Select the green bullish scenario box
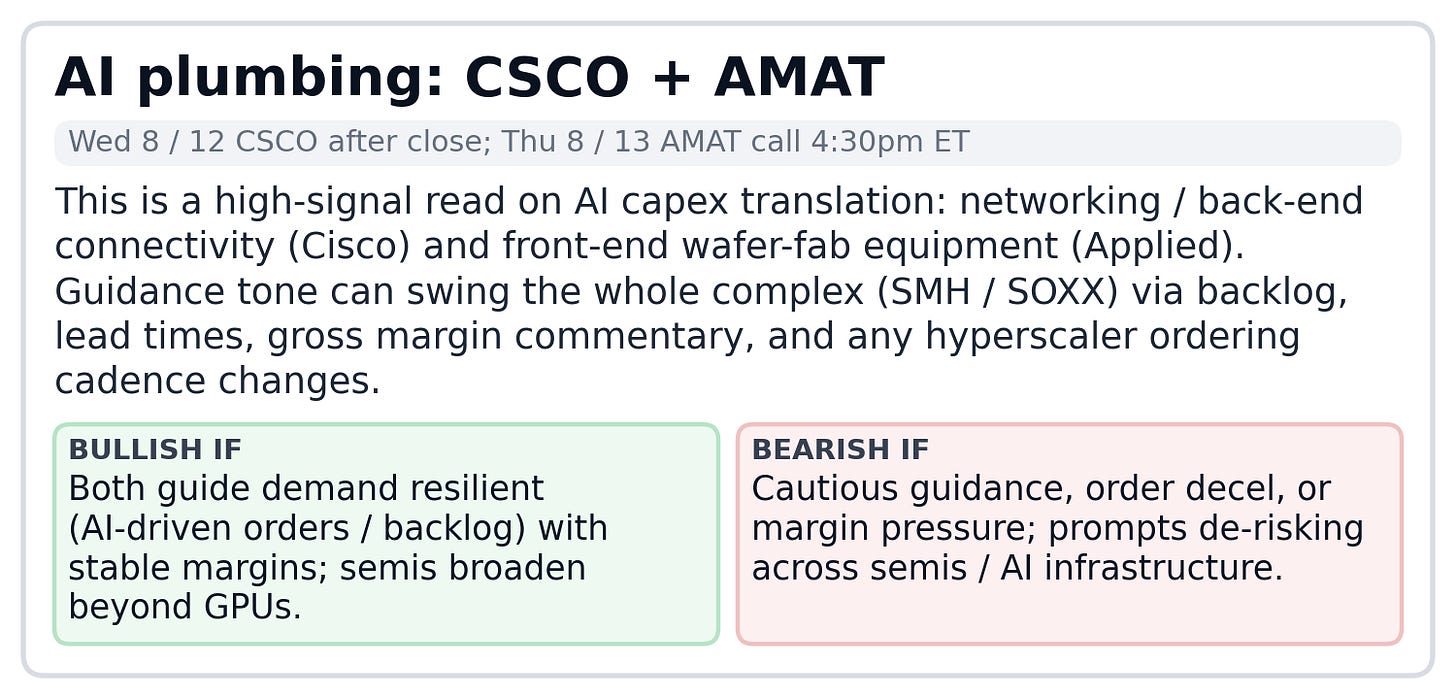This screenshot has height=699, width=1456. (386, 534)
